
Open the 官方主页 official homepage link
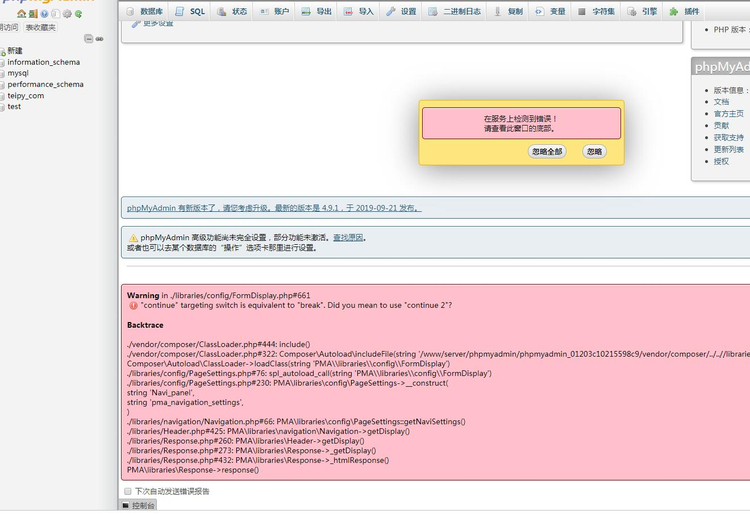728,114
